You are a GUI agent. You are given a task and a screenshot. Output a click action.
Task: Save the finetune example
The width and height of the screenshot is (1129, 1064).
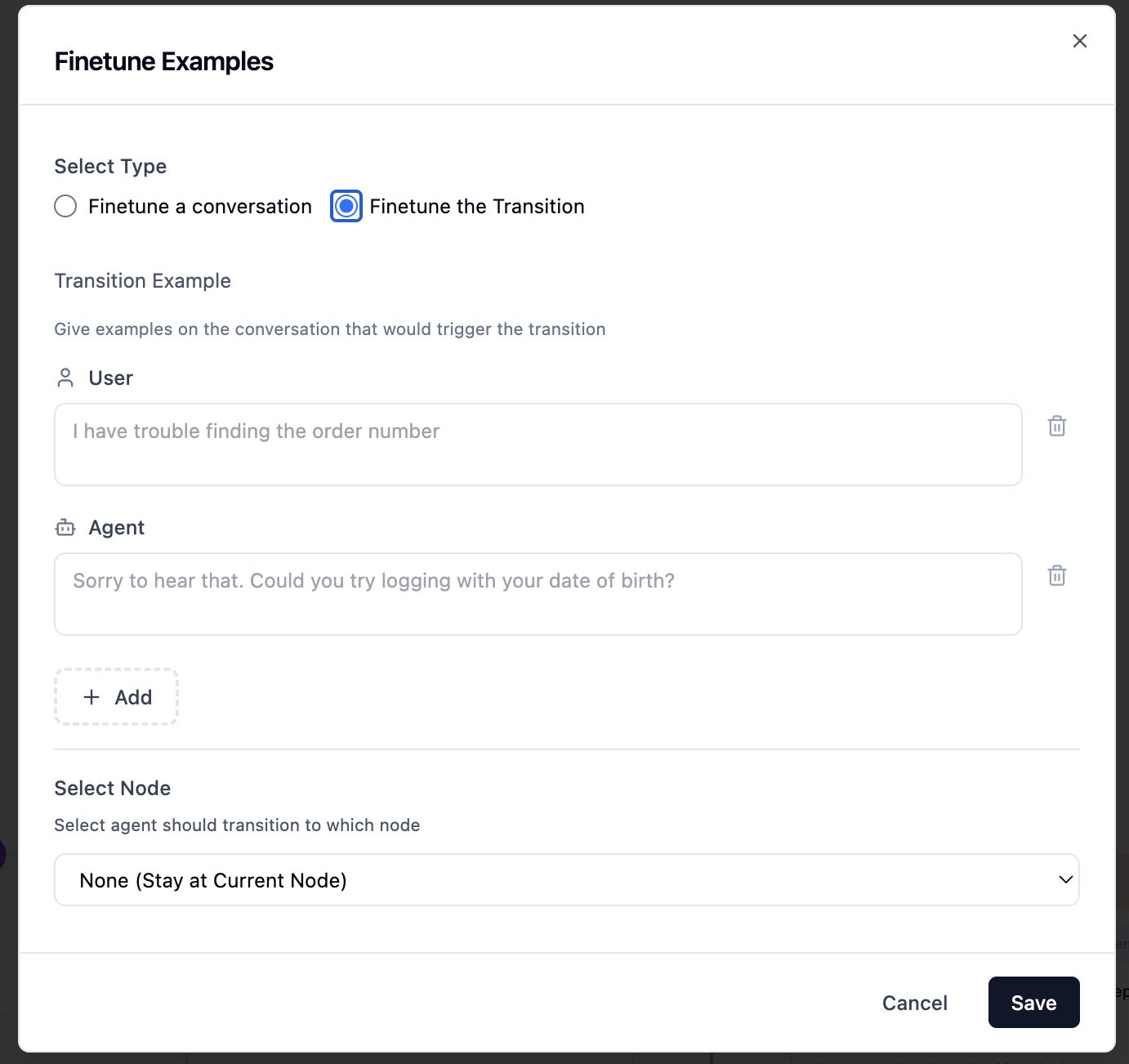[1033, 1003]
